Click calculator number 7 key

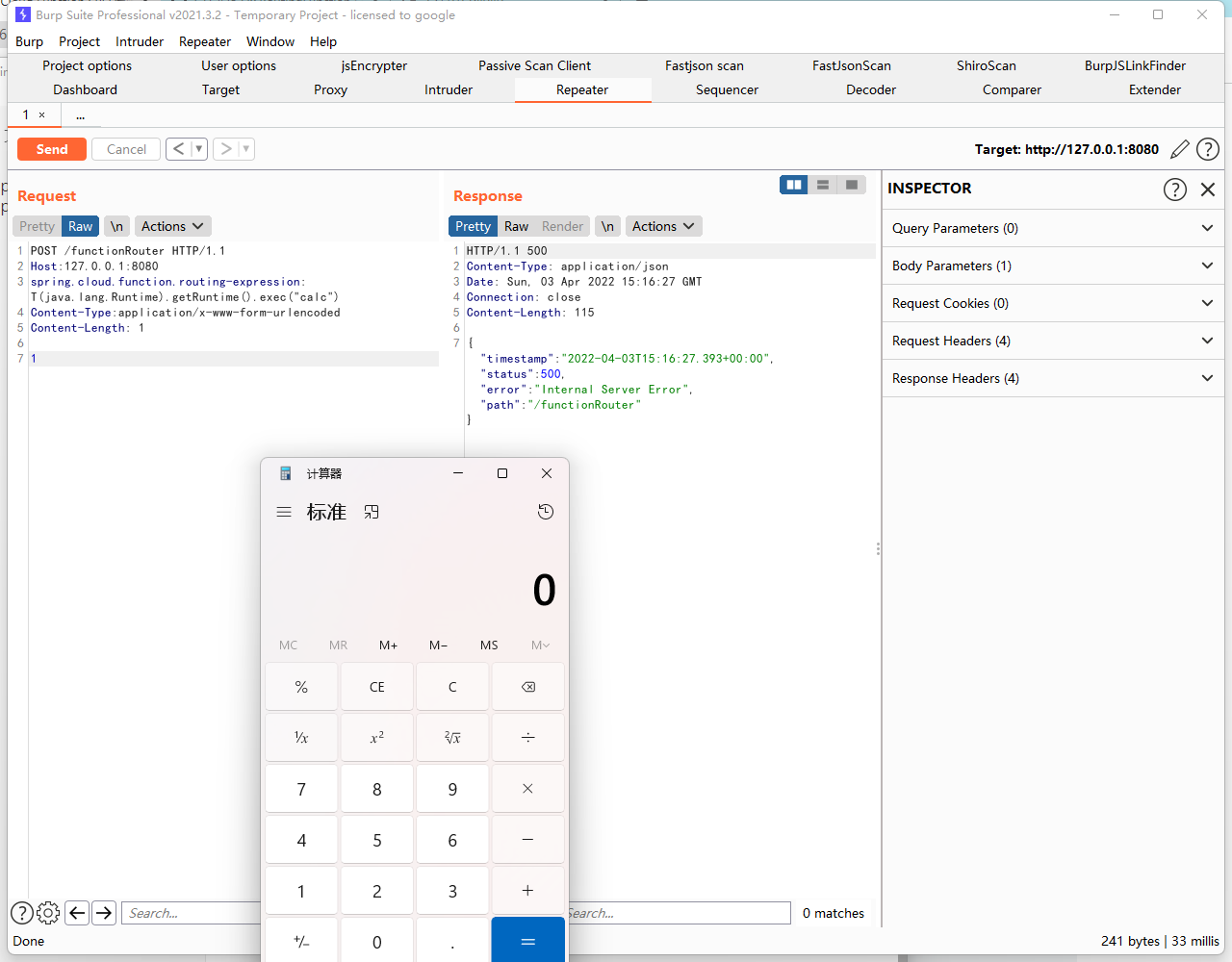[301, 789]
